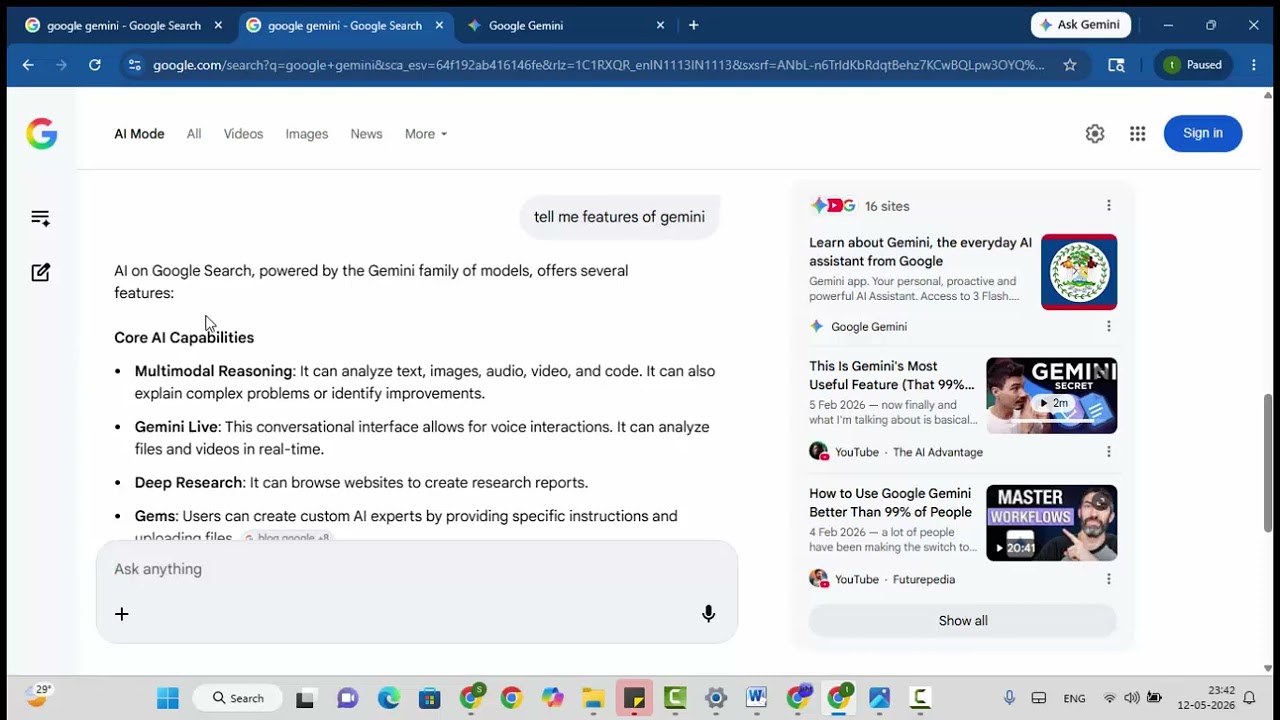Play the Master Workflows video thumbnail
This screenshot has width=1280, height=720.
1052,523
